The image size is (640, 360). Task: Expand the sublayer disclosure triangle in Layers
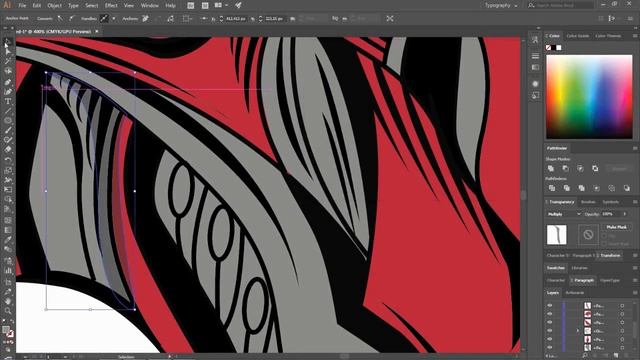(x=578, y=331)
